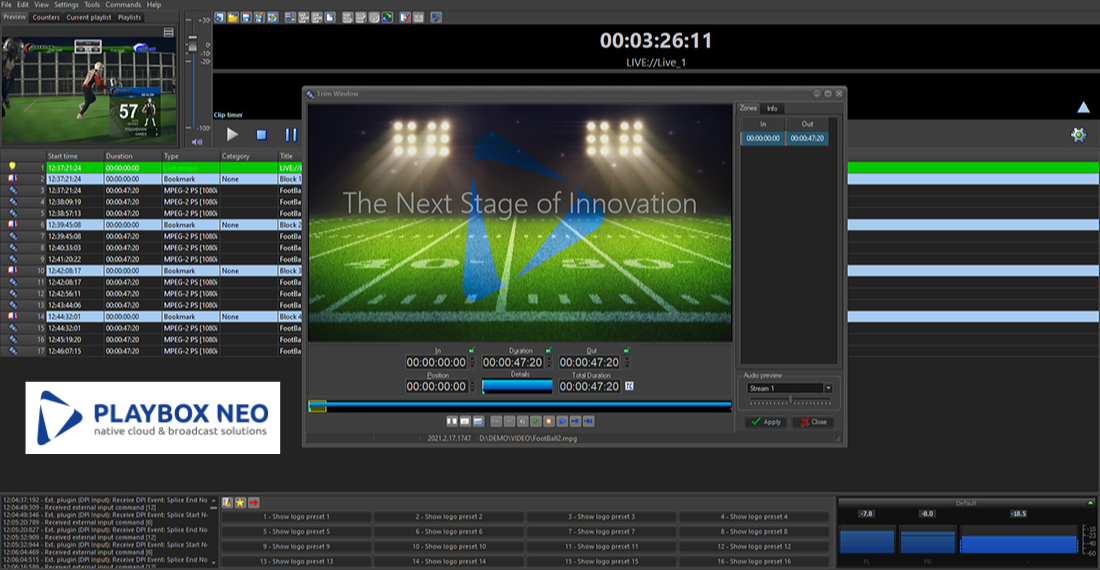Click the white up-triangle icon at right
Screen dimensions: 1100x570
(x=1083, y=107)
